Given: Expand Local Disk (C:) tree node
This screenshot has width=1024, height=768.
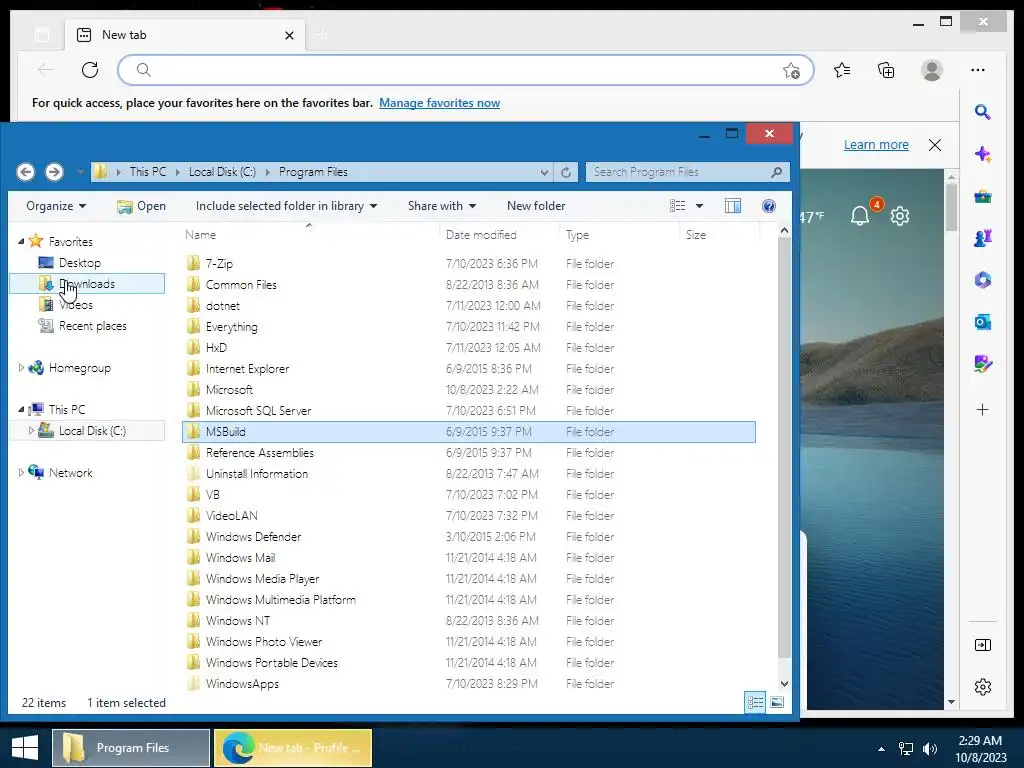Looking at the screenshot, I should (31, 430).
